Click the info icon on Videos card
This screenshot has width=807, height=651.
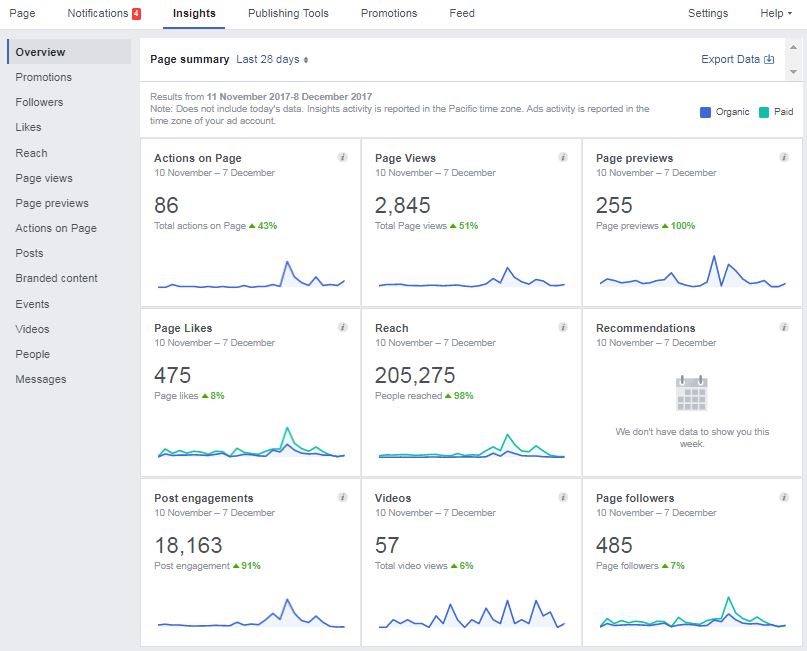point(563,497)
